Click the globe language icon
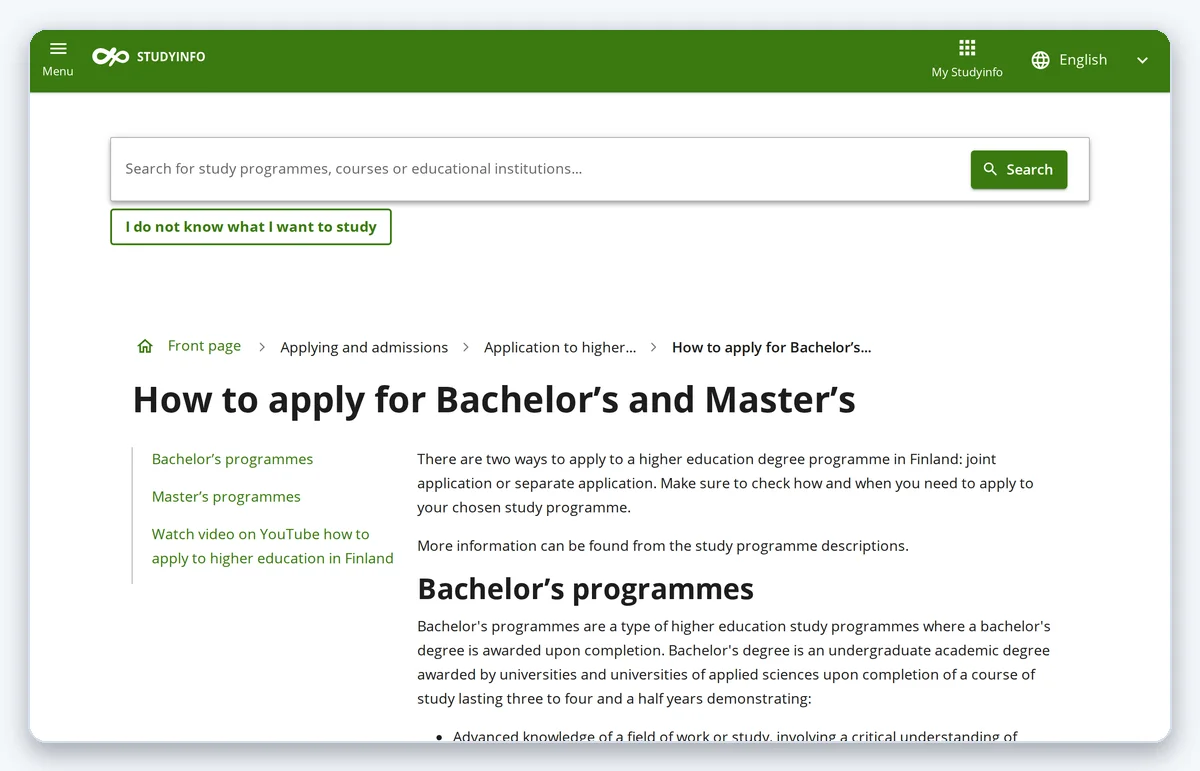Viewport: 1200px width, 771px height. [x=1041, y=60]
